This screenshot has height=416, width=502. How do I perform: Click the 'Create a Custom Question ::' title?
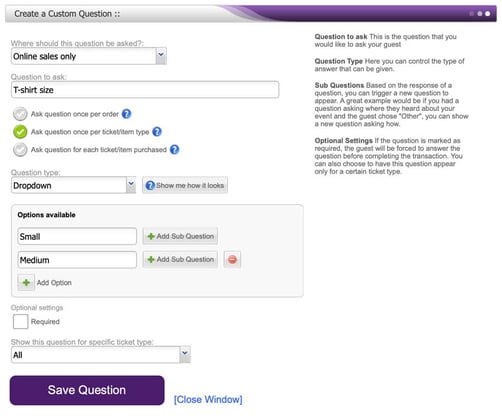tap(67, 14)
